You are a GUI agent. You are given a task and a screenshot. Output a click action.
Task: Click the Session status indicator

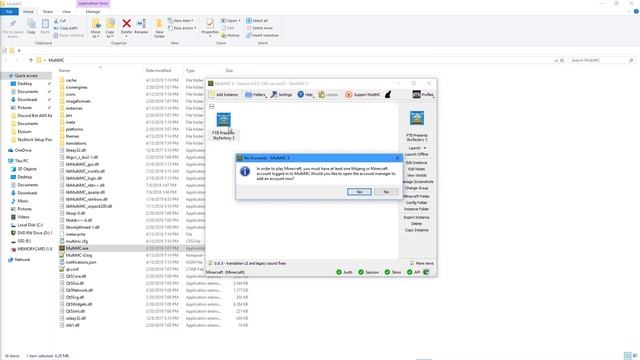(x=369, y=272)
